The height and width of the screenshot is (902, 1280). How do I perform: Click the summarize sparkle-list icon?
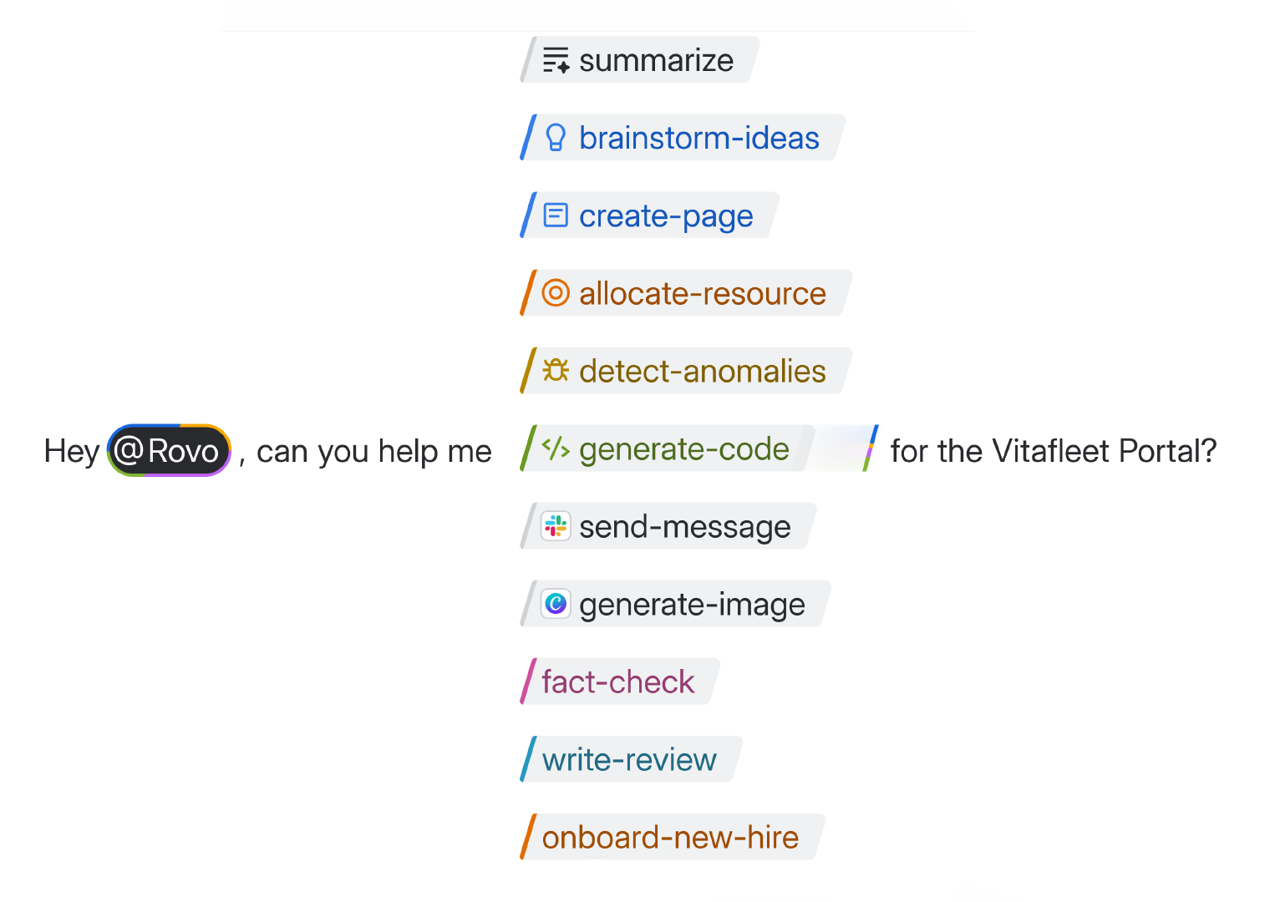pyautogui.click(x=556, y=60)
